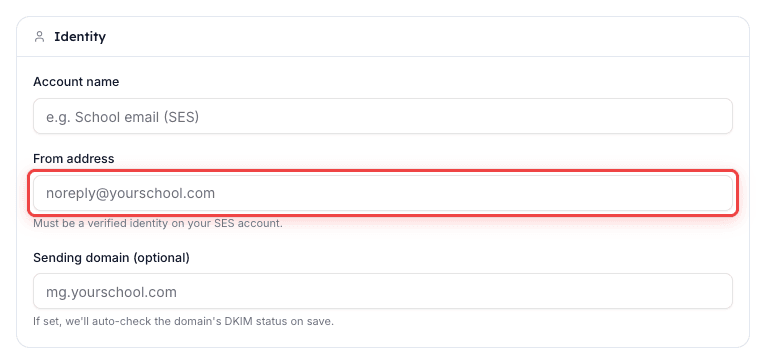Click the person icon beside Identity

pyautogui.click(x=39, y=37)
